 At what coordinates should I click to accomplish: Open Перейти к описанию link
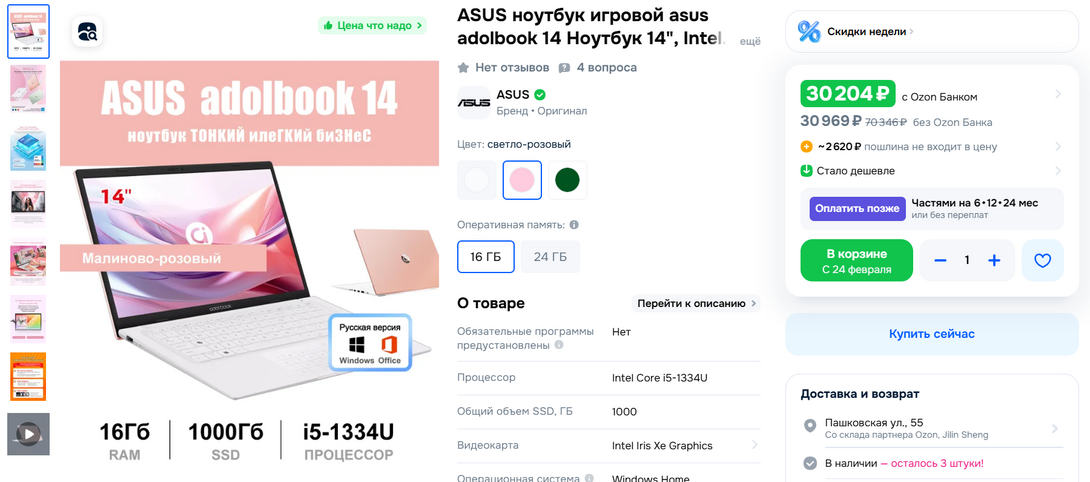pyautogui.click(x=696, y=303)
